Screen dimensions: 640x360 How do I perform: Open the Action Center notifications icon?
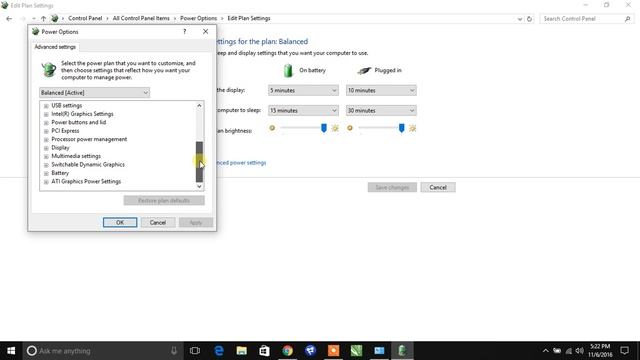tap(624, 351)
